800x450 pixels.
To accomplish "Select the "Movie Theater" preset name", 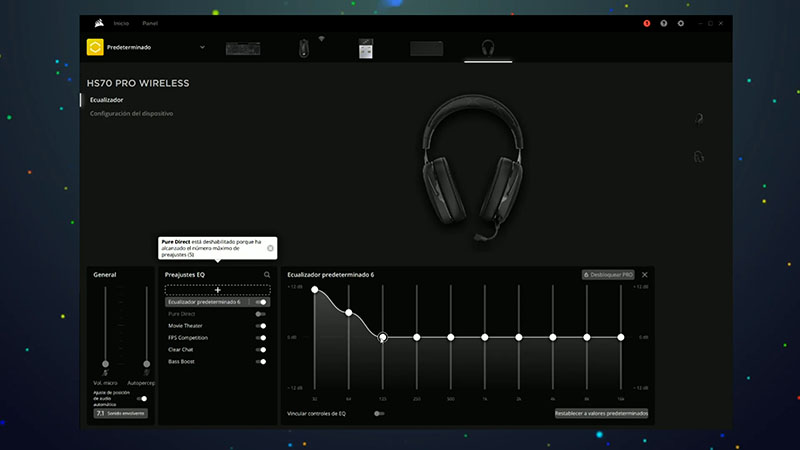I will click(185, 326).
